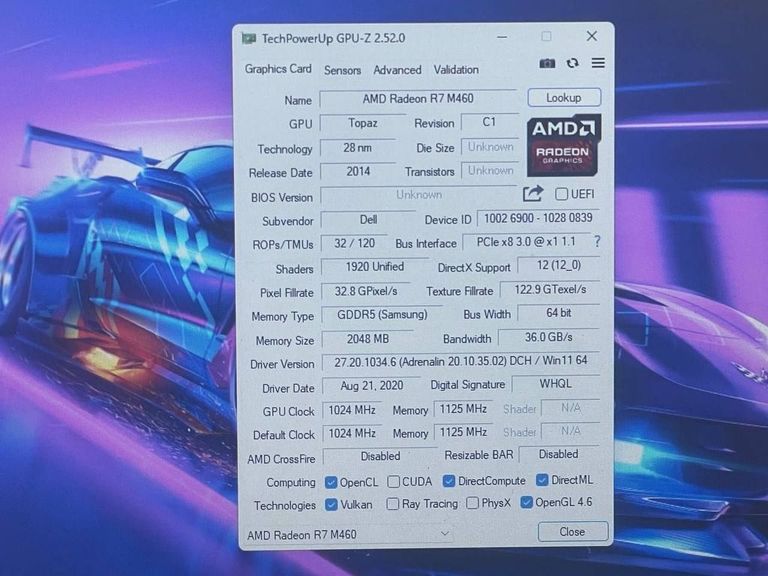Click the Pixel Fillrate 32.8 GPixel/s value
The width and height of the screenshot is (768, 576).
[366, 291]
